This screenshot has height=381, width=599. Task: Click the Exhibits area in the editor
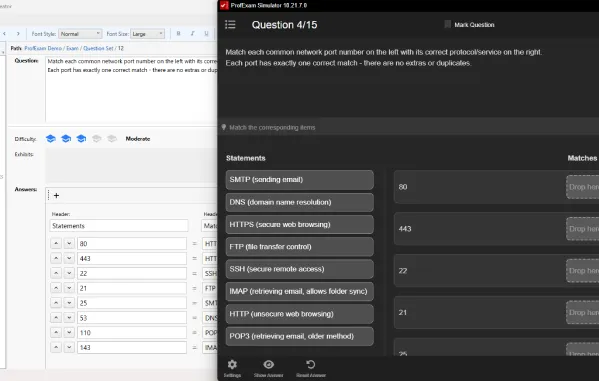tap(131, 165)
